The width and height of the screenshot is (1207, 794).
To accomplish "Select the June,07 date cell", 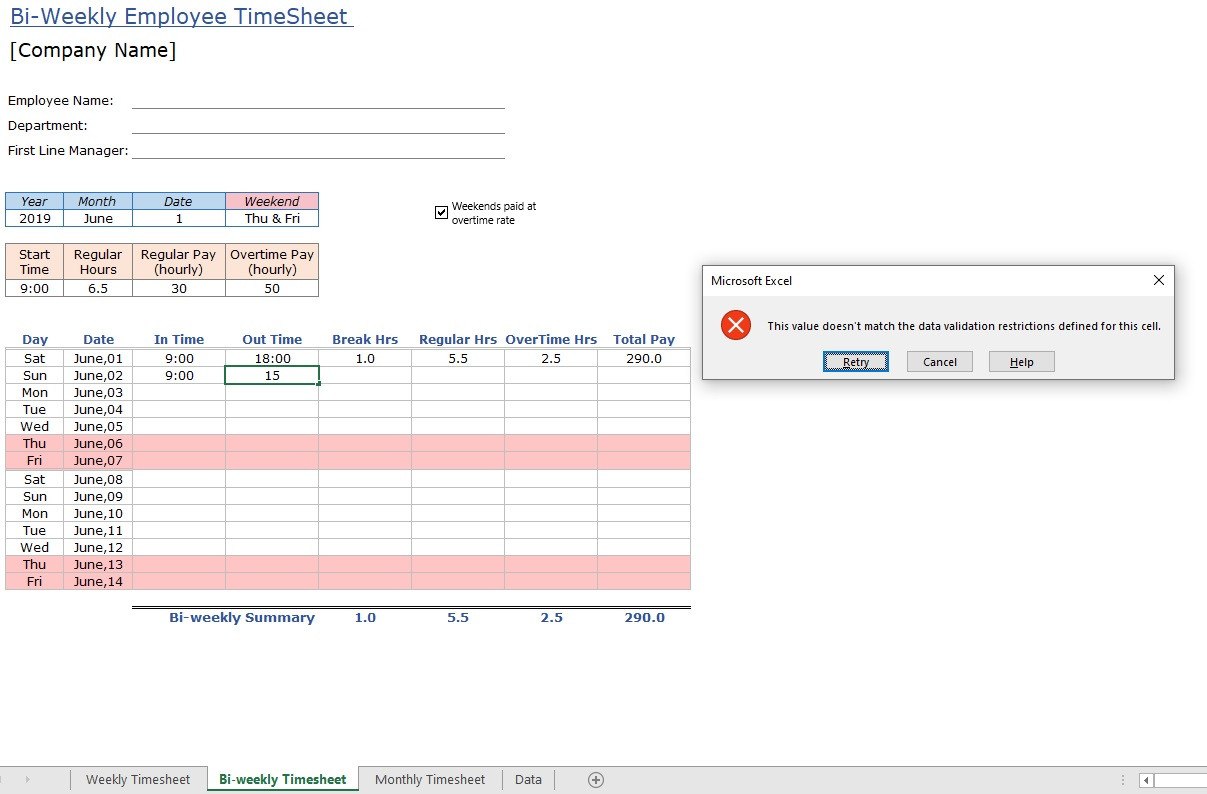I will (x=98, y=460).
